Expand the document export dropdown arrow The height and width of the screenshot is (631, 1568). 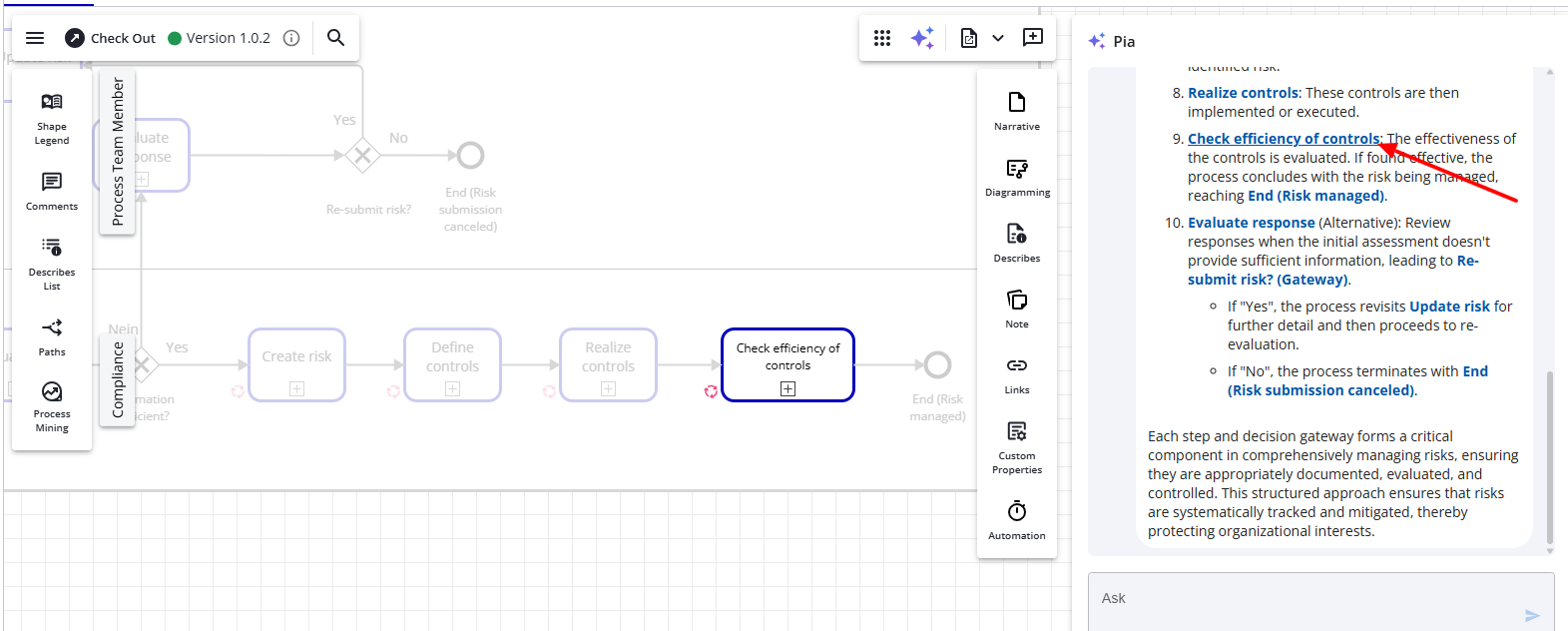pos(997,38)
